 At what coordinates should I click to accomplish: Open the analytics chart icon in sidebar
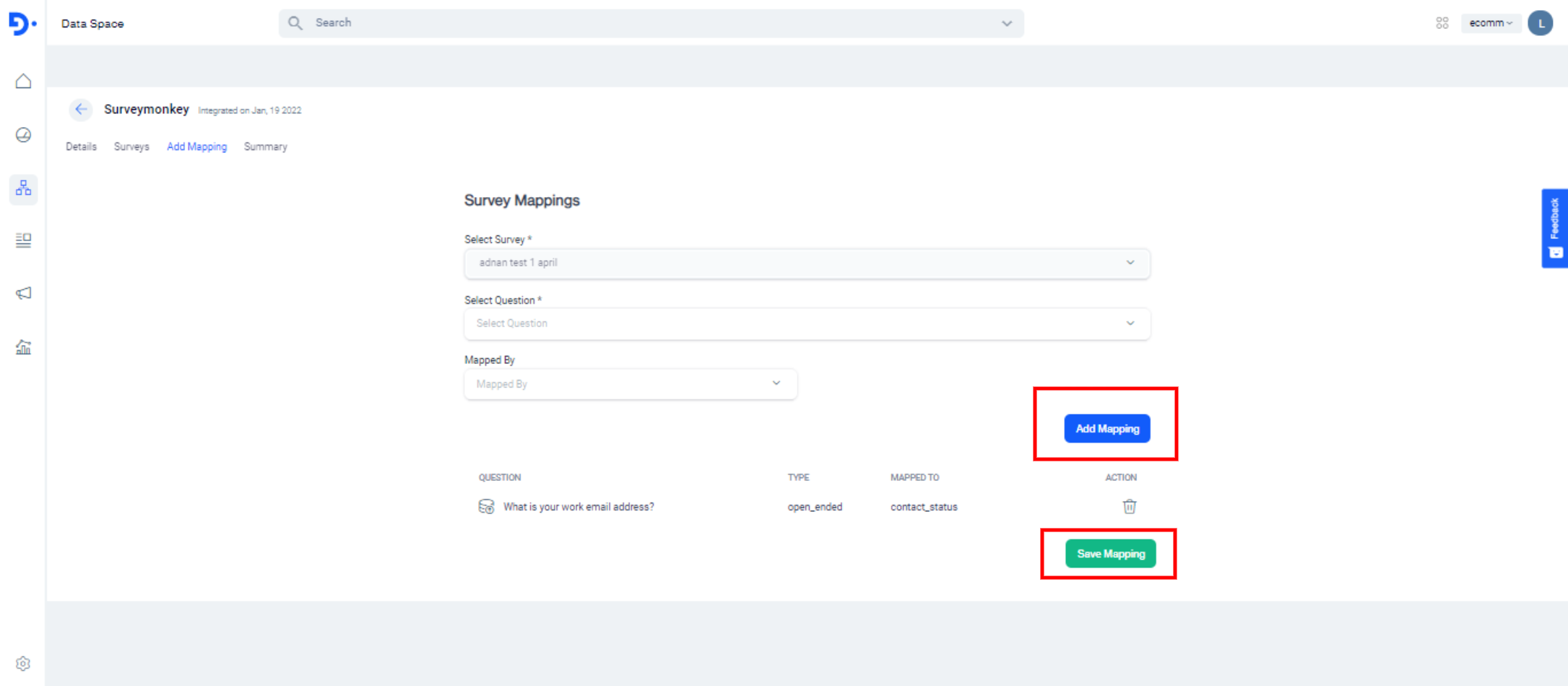coord(23,347)
